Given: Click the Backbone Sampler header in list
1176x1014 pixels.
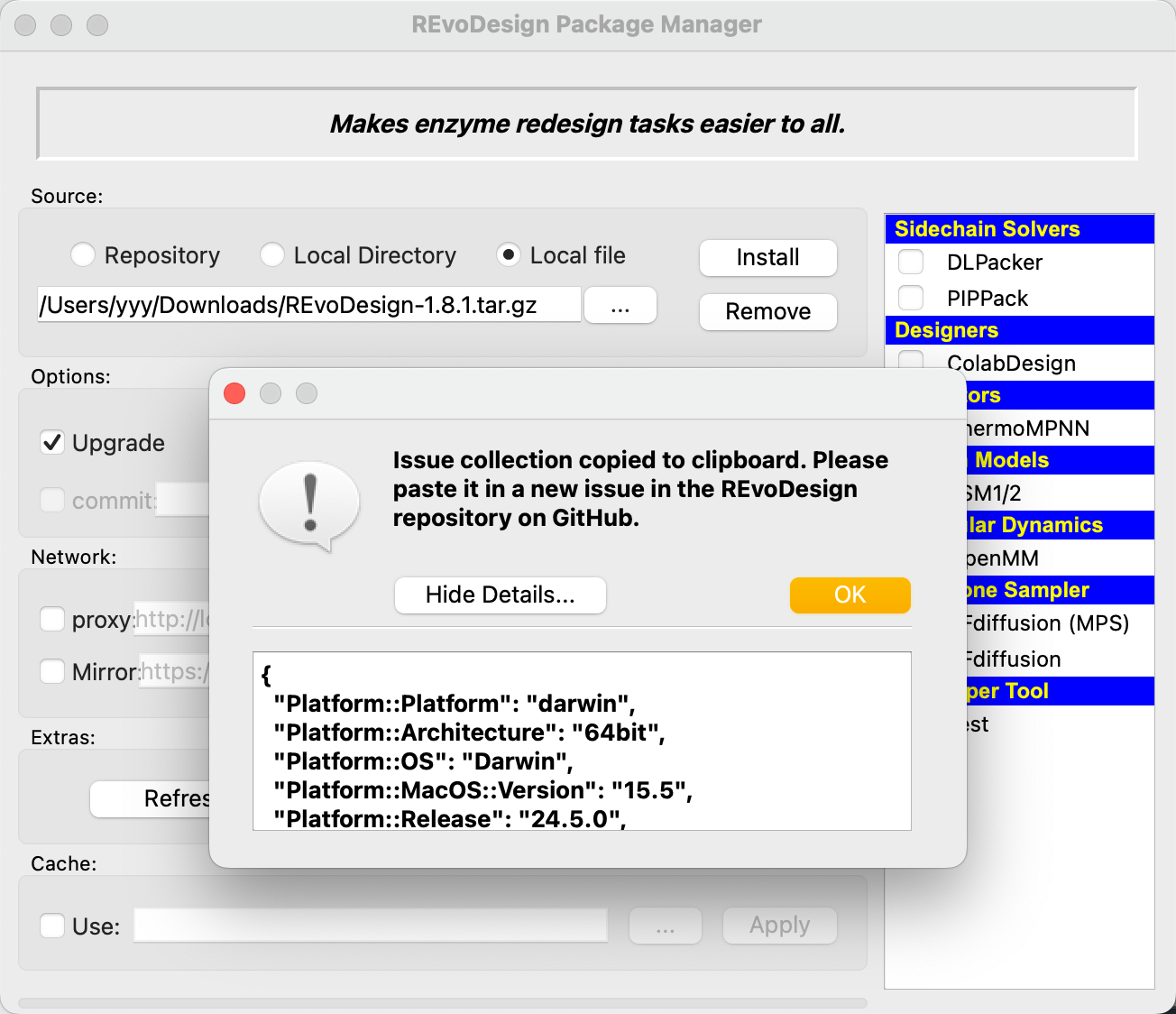Looking at the screenshot, I should 1061,590.
